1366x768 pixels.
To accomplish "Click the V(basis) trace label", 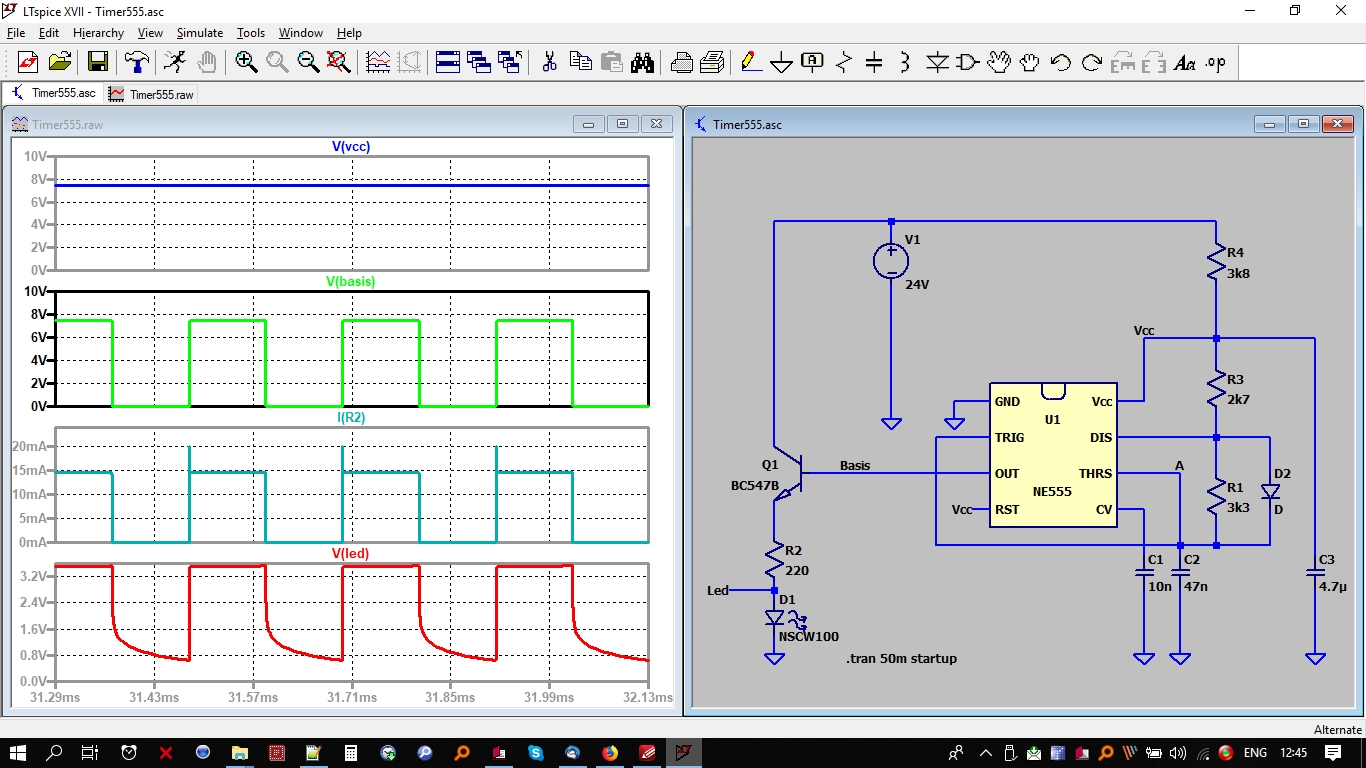I will (351, 282).
